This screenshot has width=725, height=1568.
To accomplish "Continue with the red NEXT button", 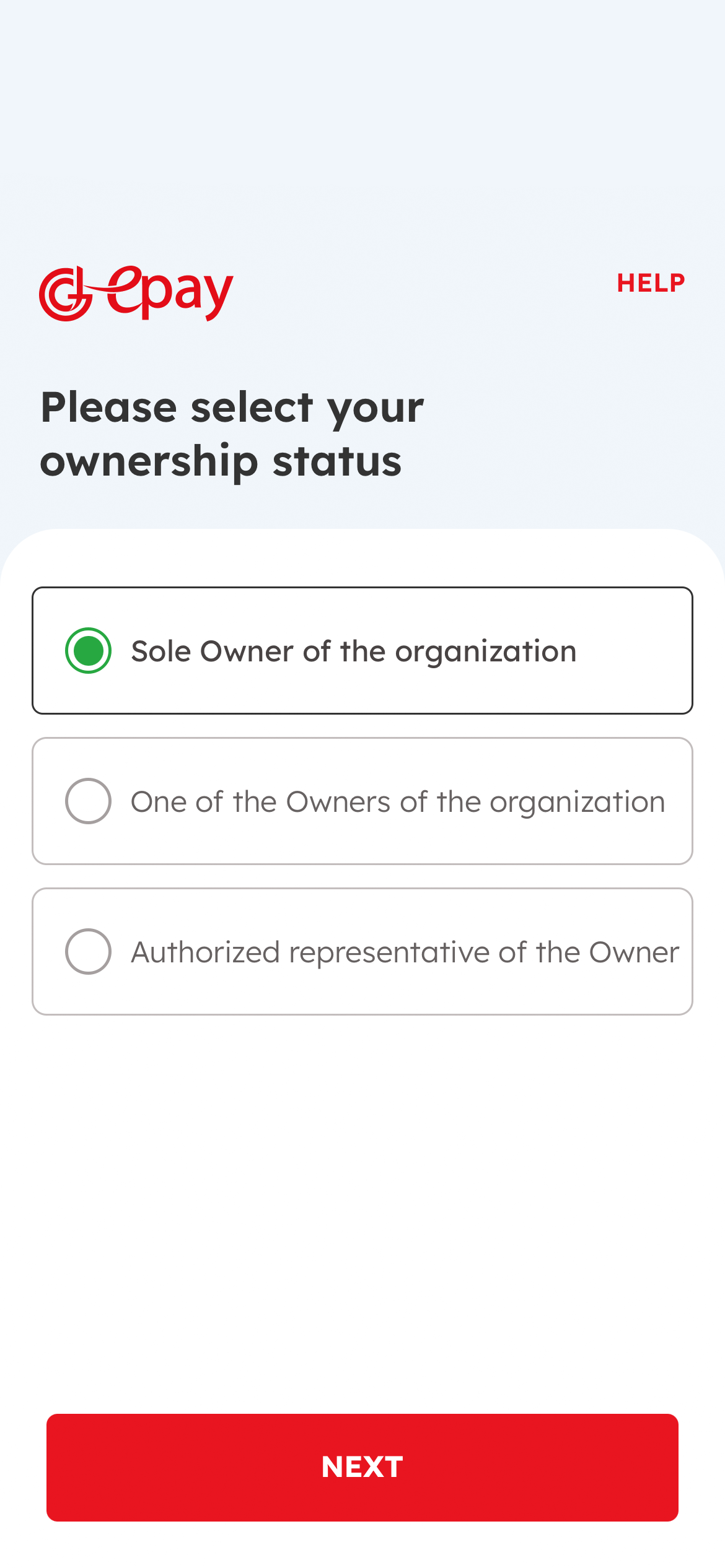I will [362, 1467].
